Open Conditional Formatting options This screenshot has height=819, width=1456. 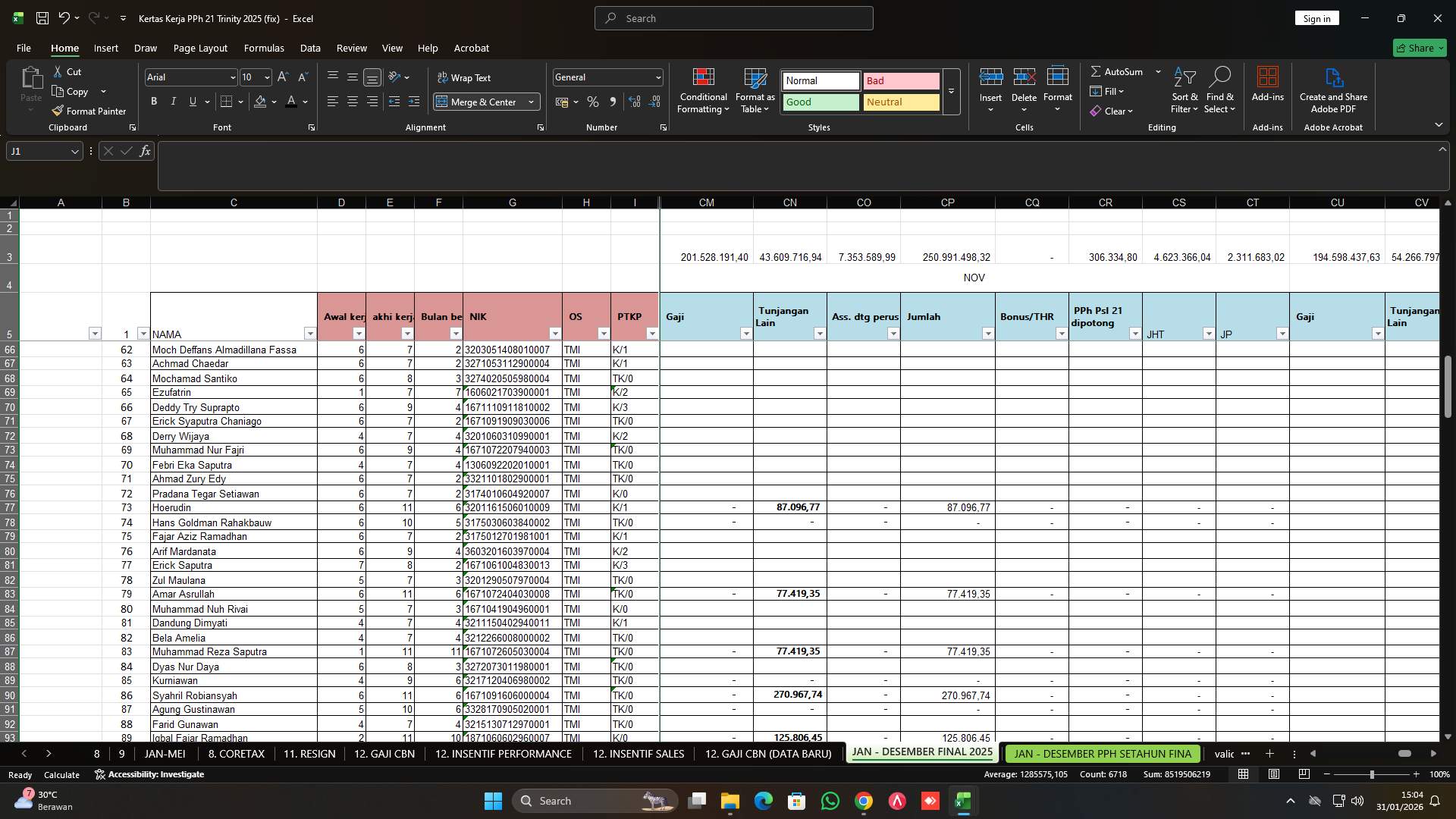tap(703, 91)
